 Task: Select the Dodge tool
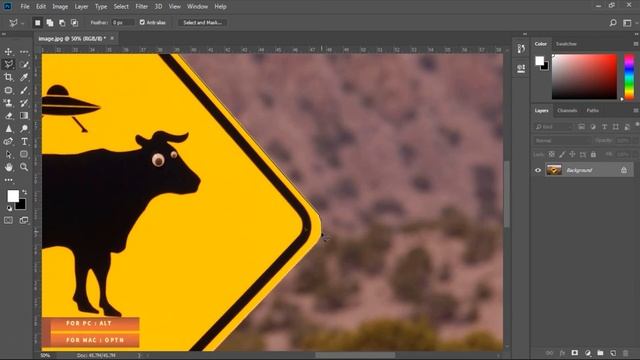point(24,129)
